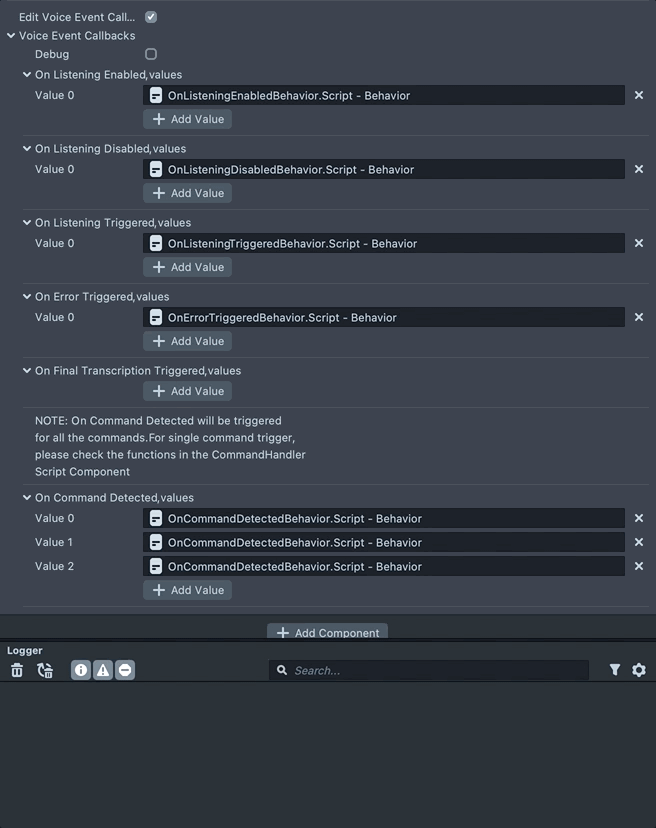
Task: Clear the Logger with the trash icon
Action: (17, 670)
